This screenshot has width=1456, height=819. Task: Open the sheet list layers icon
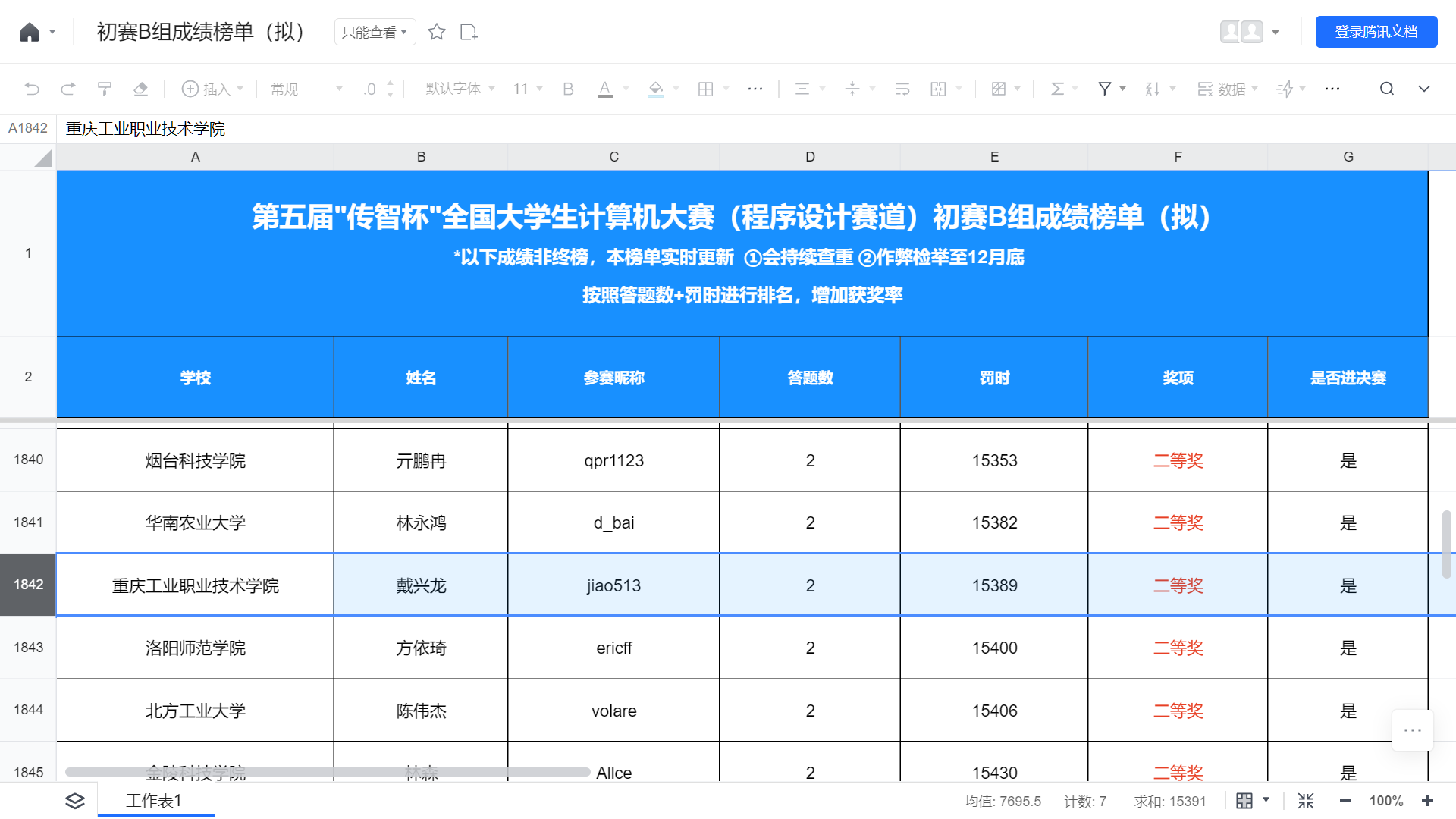pos(75,801)
